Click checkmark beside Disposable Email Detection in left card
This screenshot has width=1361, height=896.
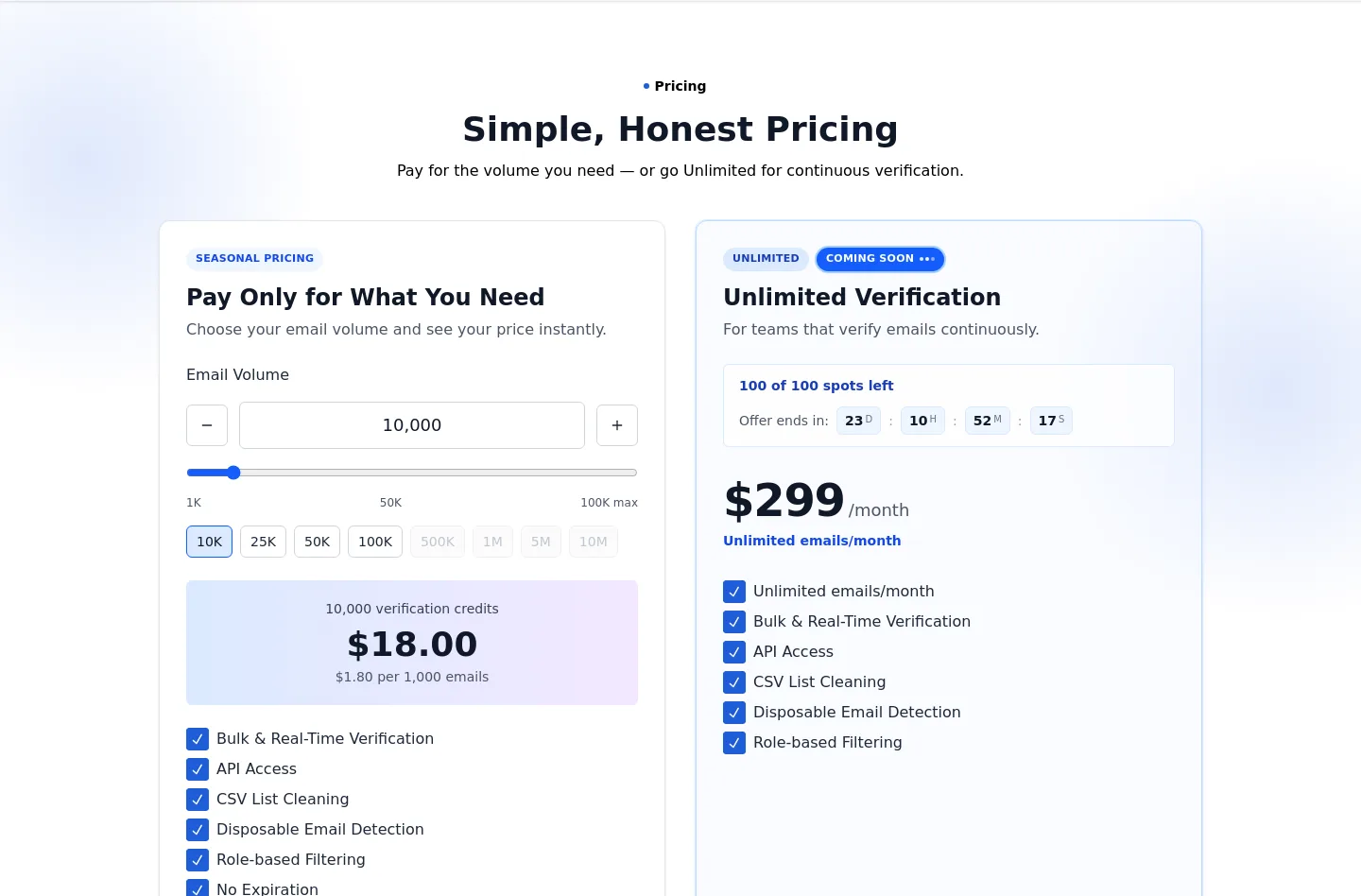tap(198, 830)
